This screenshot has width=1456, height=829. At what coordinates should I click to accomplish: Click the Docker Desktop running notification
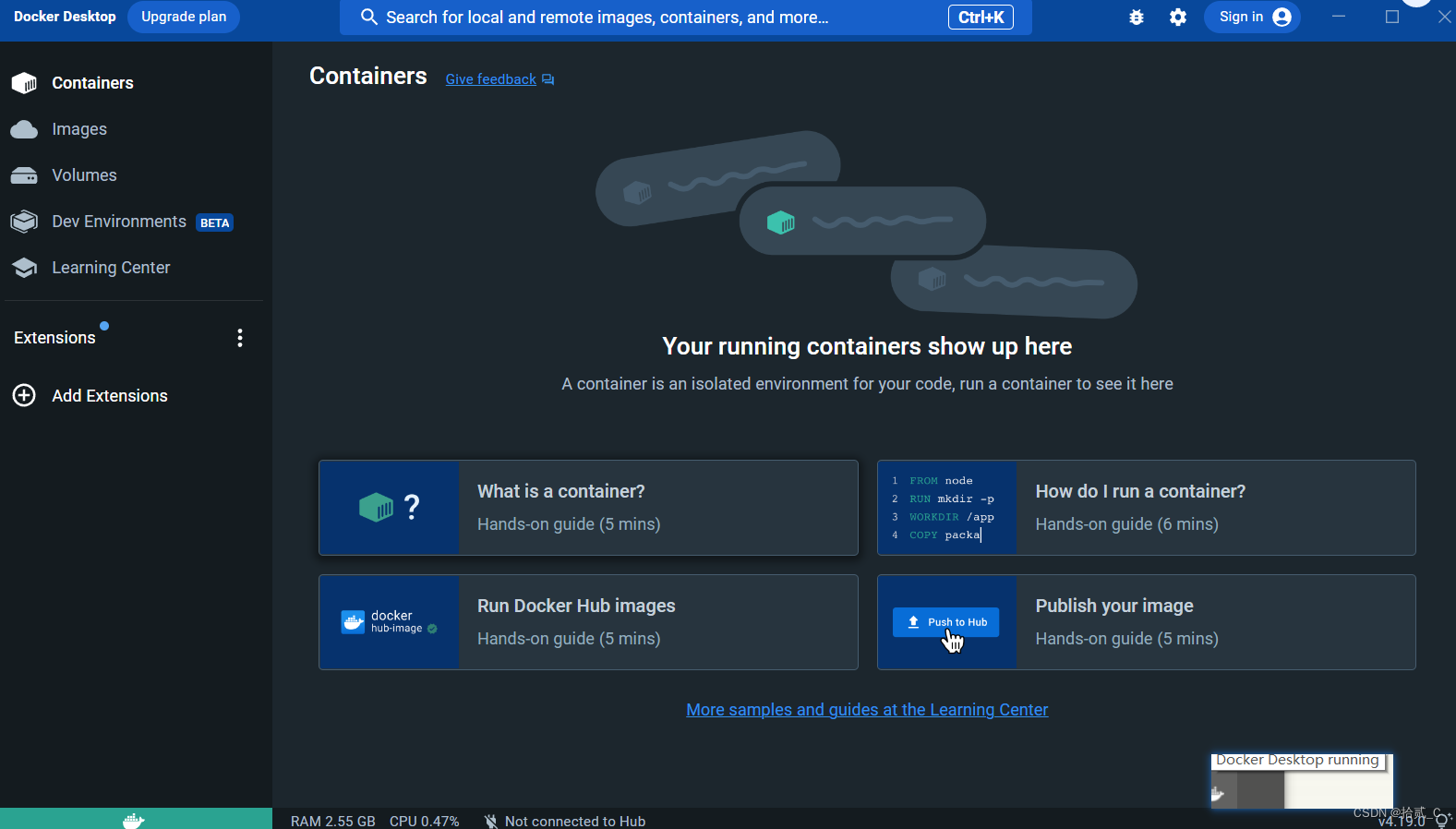1301,781
